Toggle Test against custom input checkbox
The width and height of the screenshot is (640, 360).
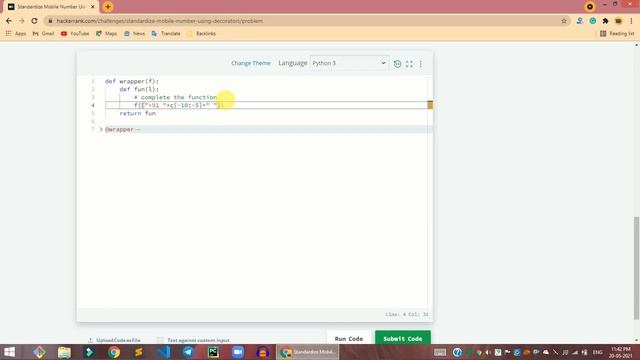coord(160,340)
